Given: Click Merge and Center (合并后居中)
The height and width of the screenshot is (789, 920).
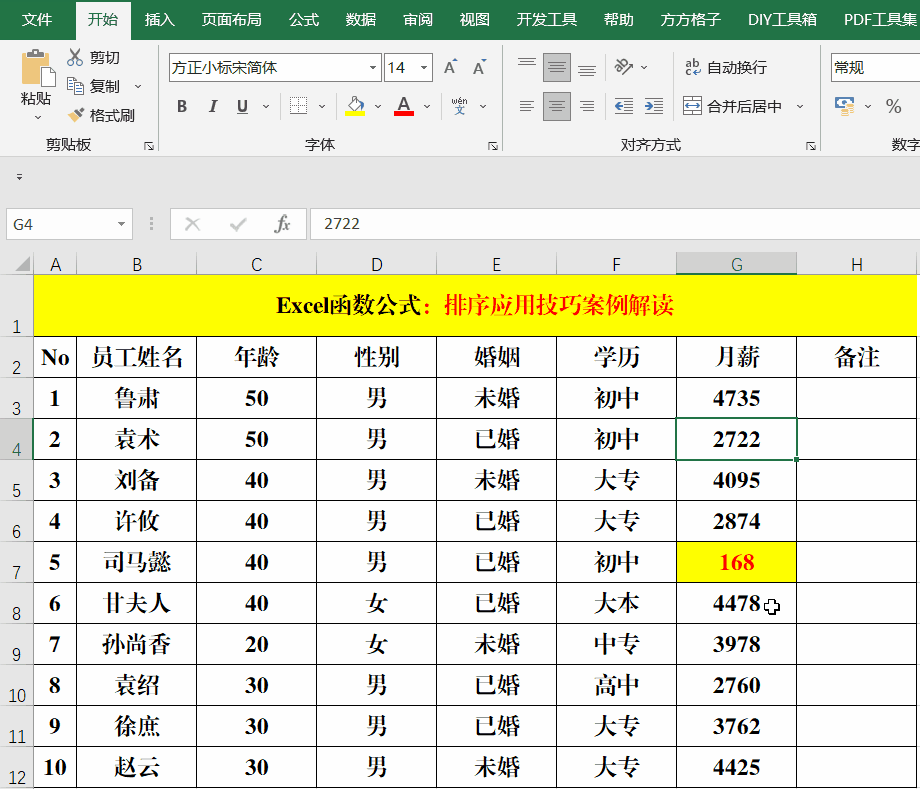Looking at the screenshot, I should coord(733,106).
